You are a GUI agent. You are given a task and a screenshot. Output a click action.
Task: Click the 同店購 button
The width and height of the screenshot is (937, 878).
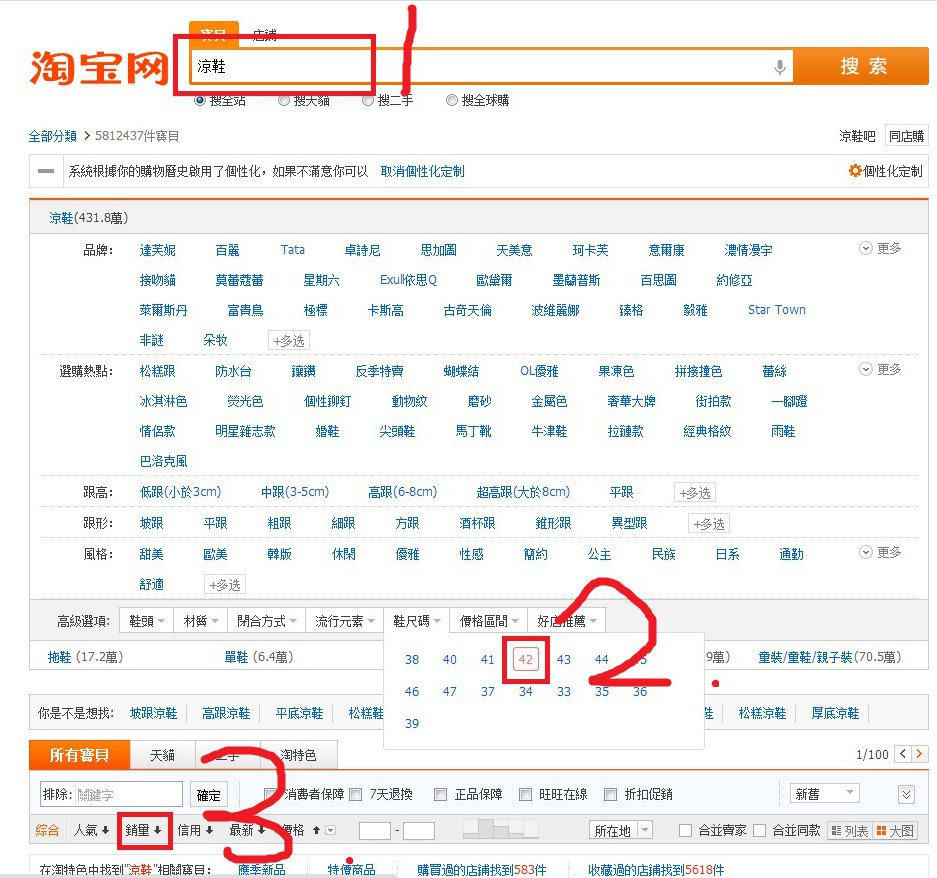coord(906,136)
